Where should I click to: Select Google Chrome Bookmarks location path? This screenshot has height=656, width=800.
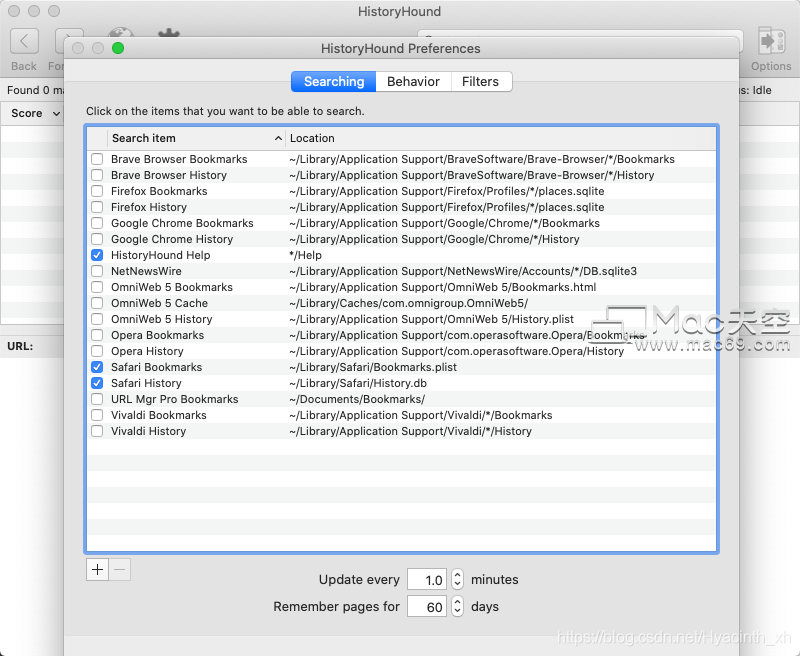point(444,223)
